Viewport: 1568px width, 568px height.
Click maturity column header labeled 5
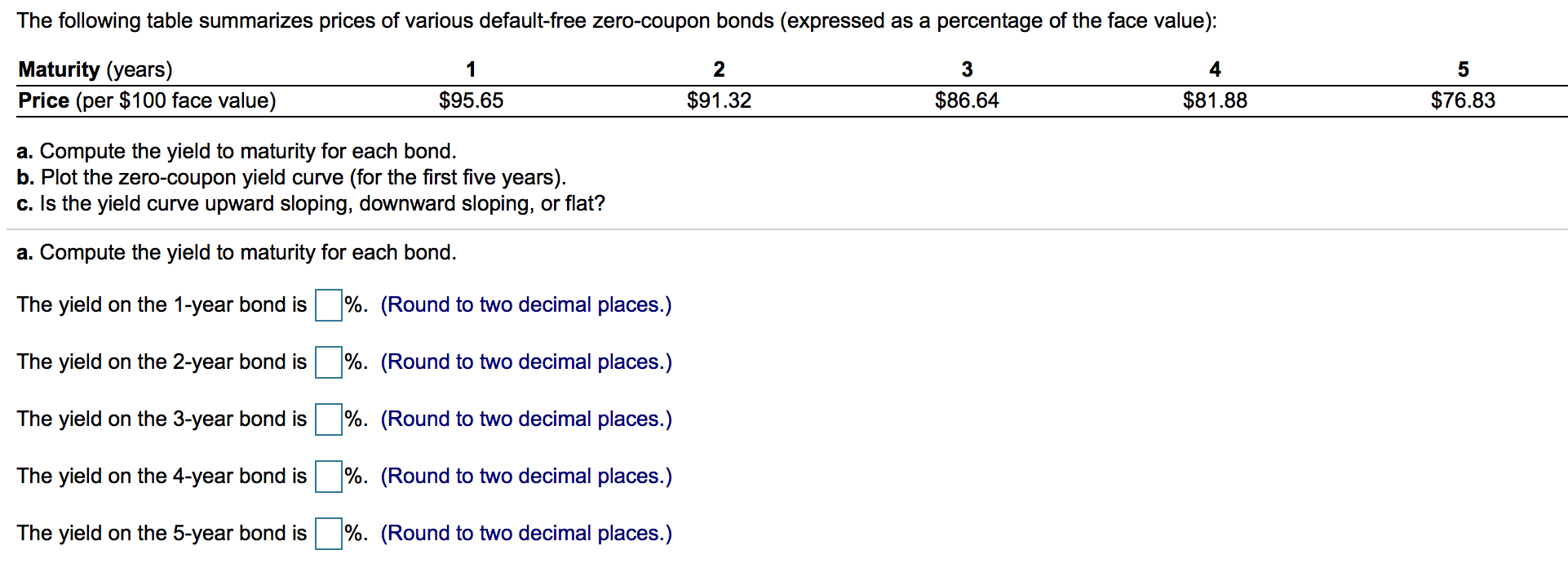1463,69
